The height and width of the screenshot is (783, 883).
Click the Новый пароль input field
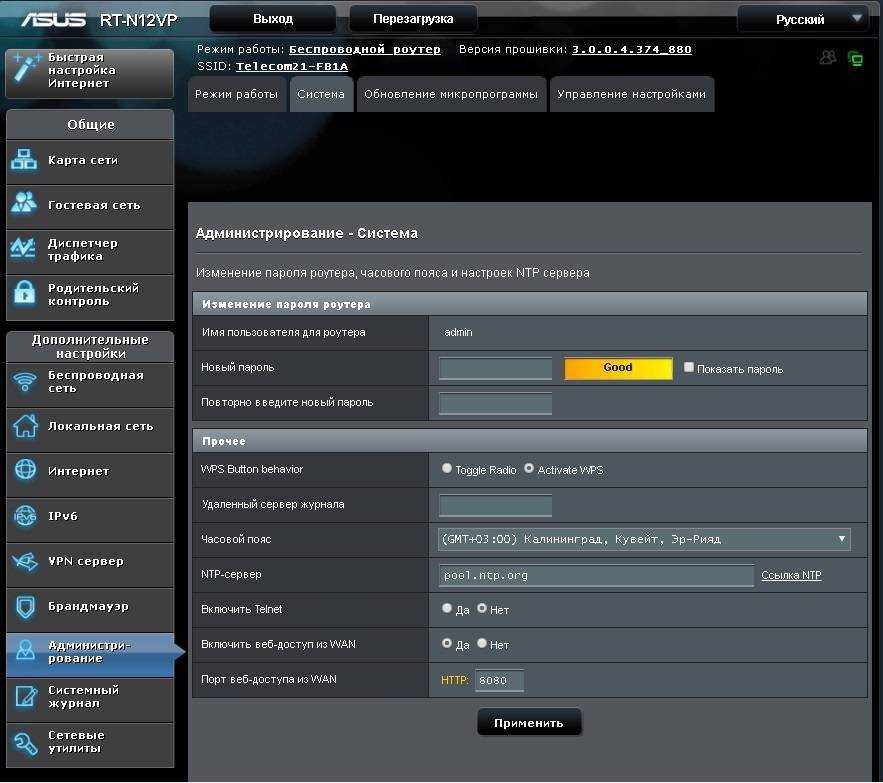(496, 368)
